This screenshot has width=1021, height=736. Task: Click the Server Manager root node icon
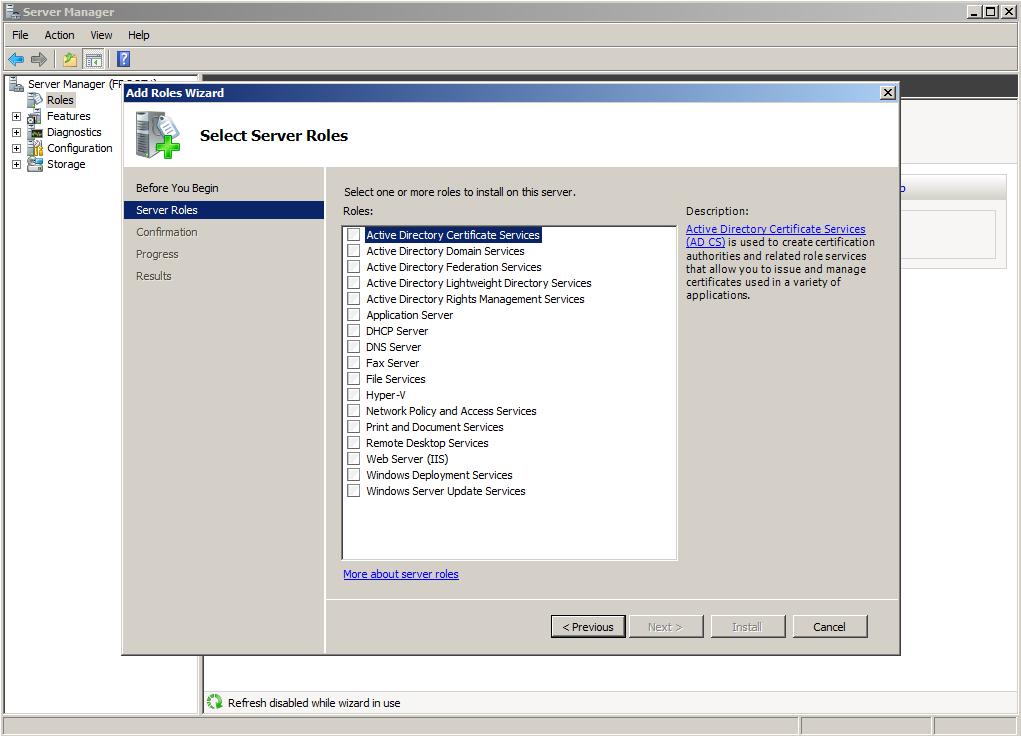tap(16, 84)
